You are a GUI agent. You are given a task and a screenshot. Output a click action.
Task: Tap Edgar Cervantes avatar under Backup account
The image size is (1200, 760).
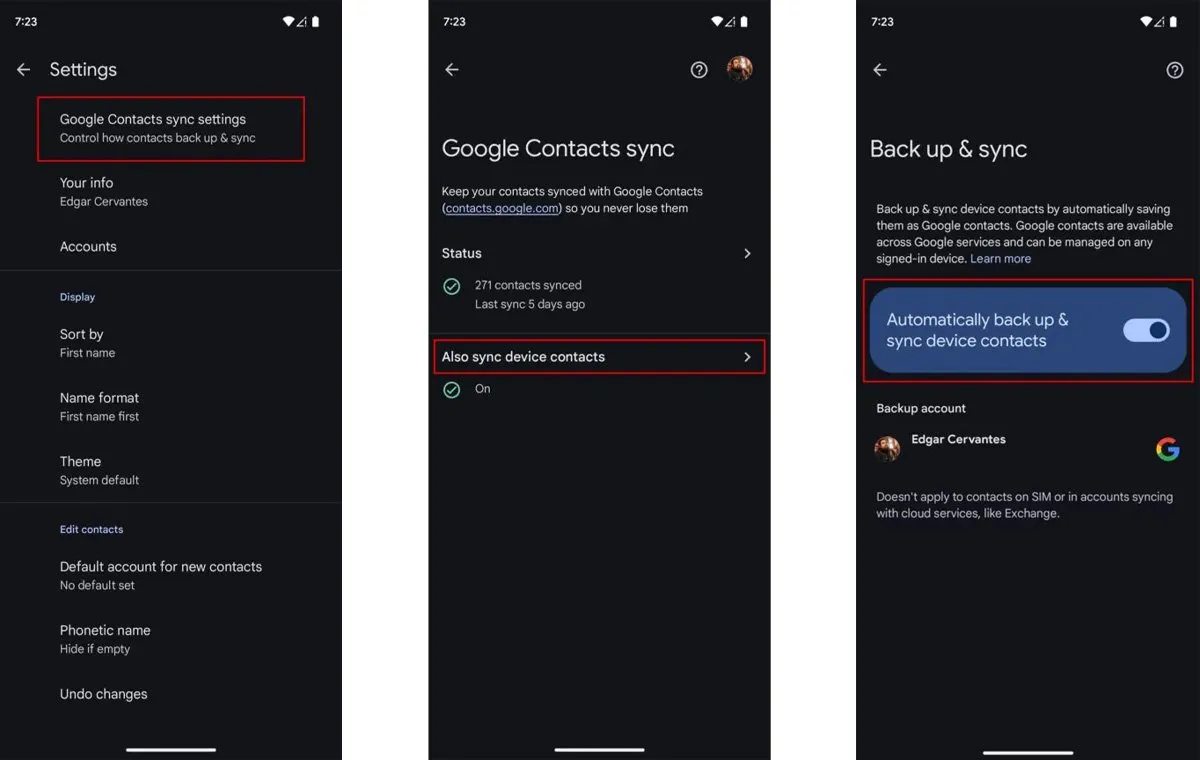[x=887, y=448]
